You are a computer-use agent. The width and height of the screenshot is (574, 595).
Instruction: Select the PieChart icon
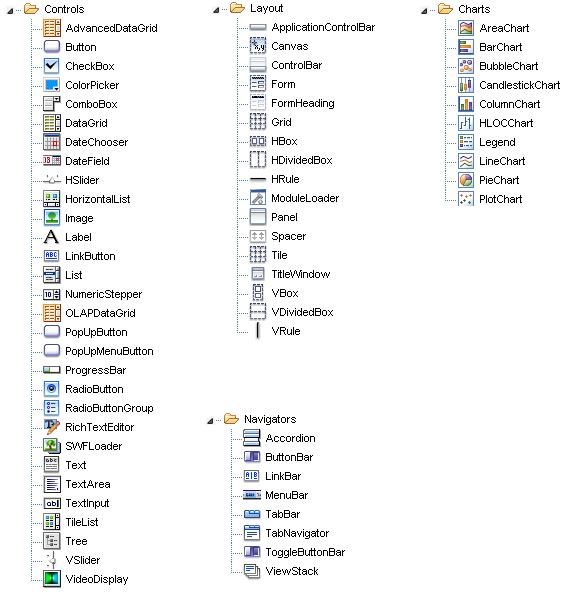pyautogui.click(x=465, y=180)
